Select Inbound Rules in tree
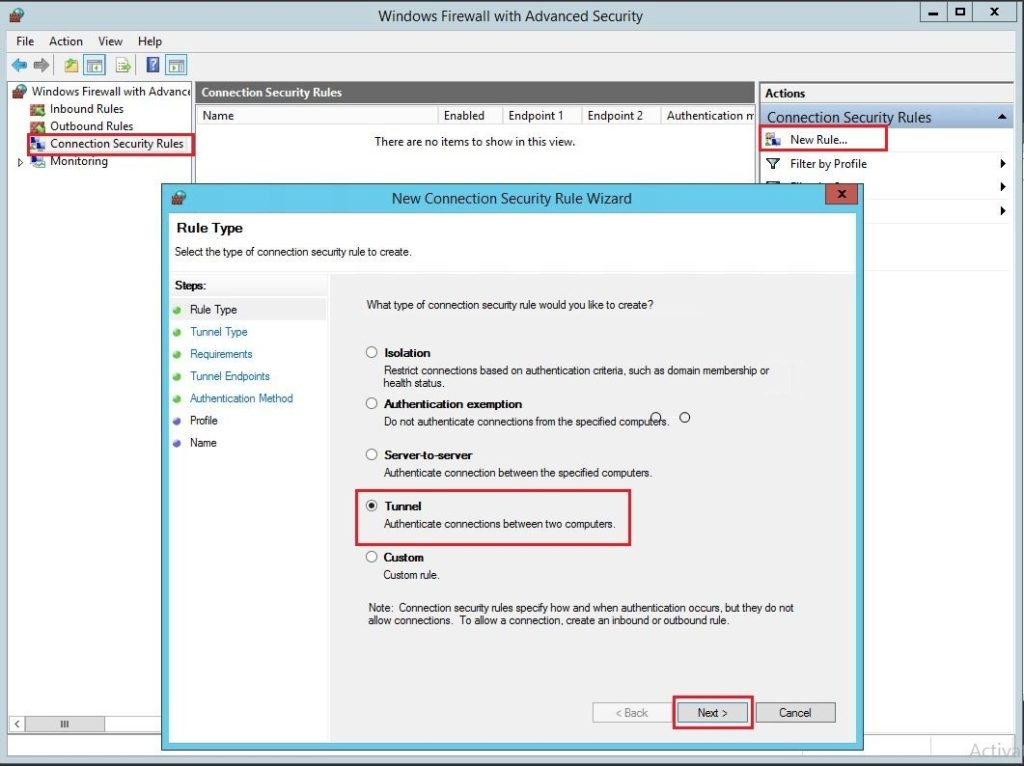Image resolution: width=1024 pixels, height=766 pixels. [x=87, y=109]
